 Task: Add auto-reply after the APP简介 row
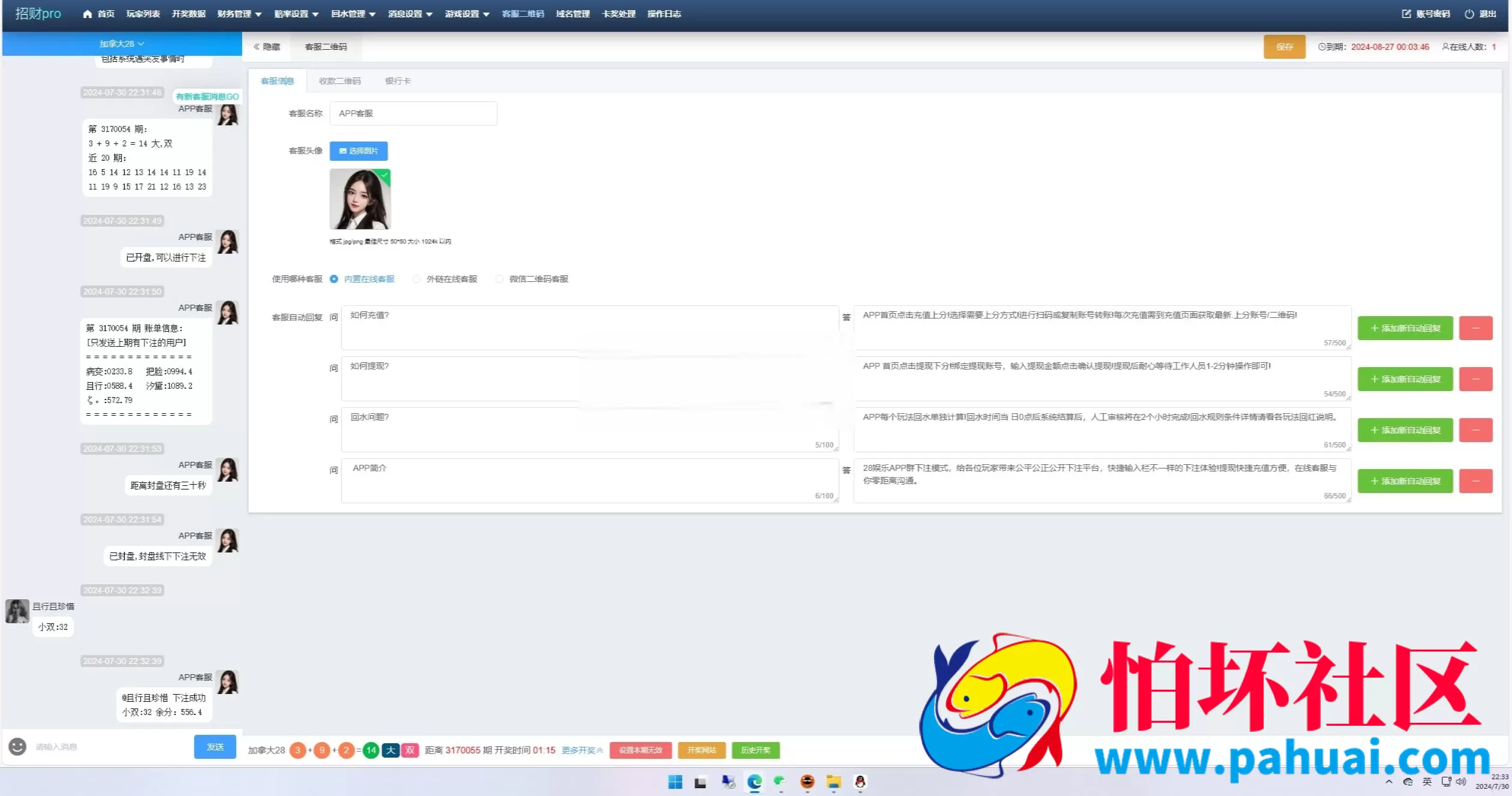1405,481
